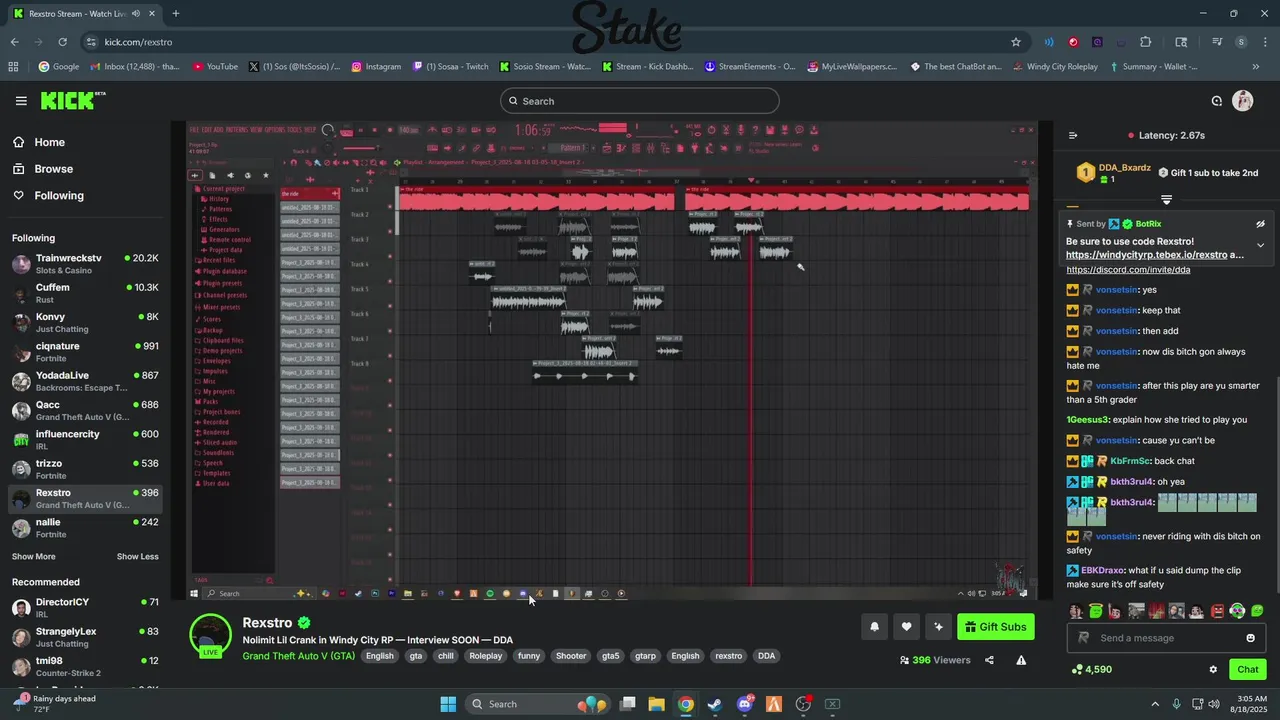Open the browser extensions puzzle icon
The height and width of the screenshot is (720, 1280).
pos(1146,42)
